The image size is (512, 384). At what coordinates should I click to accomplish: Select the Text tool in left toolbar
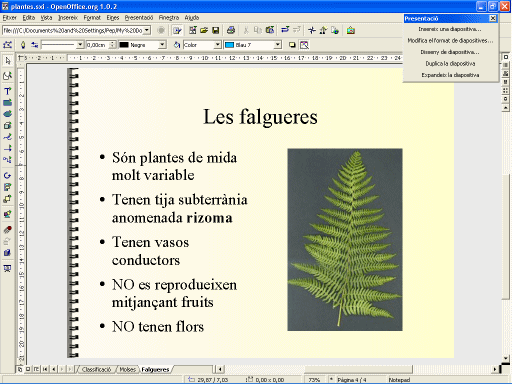pos(7,91)
